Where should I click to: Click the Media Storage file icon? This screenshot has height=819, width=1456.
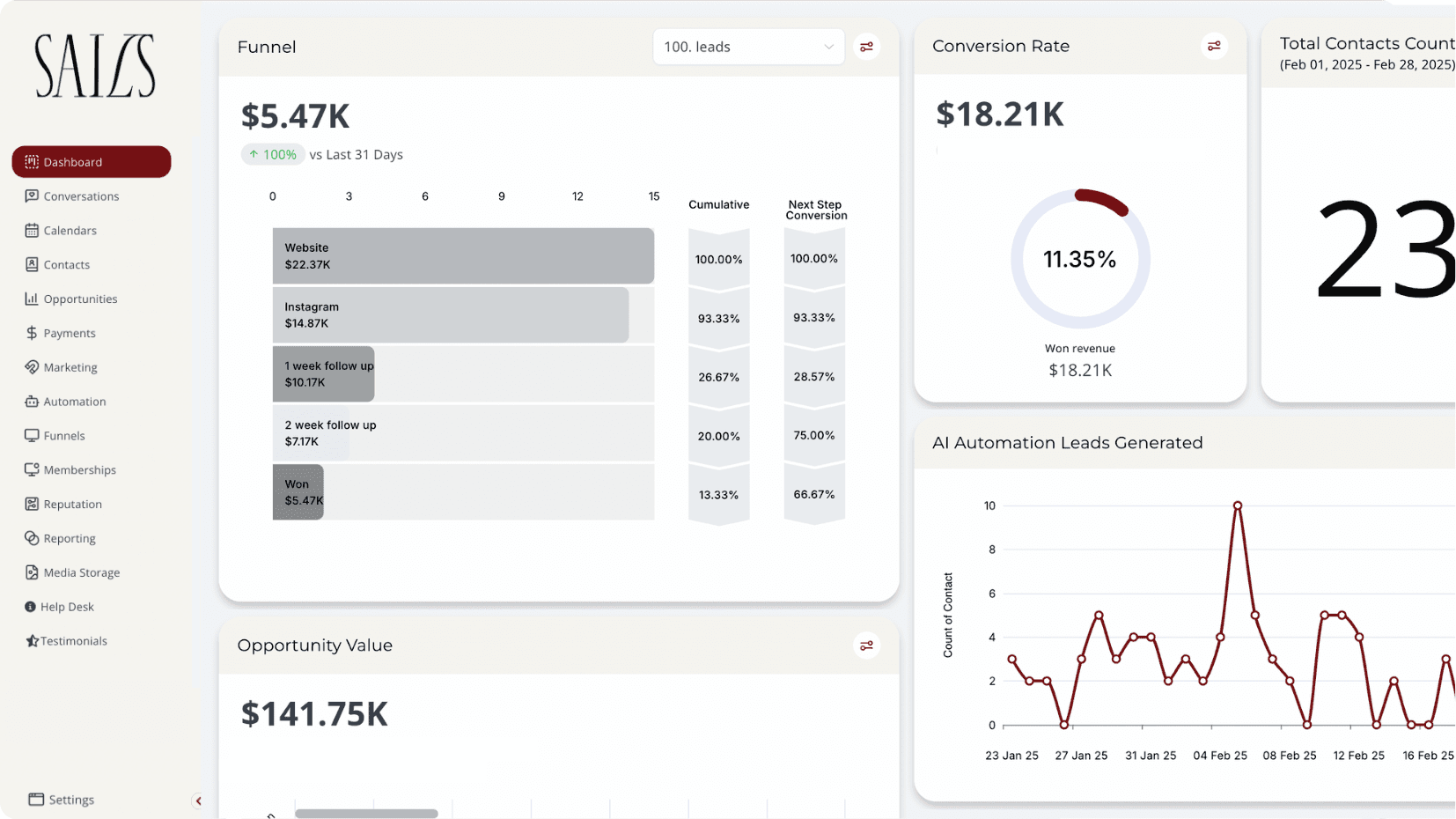tap(32, 572)
